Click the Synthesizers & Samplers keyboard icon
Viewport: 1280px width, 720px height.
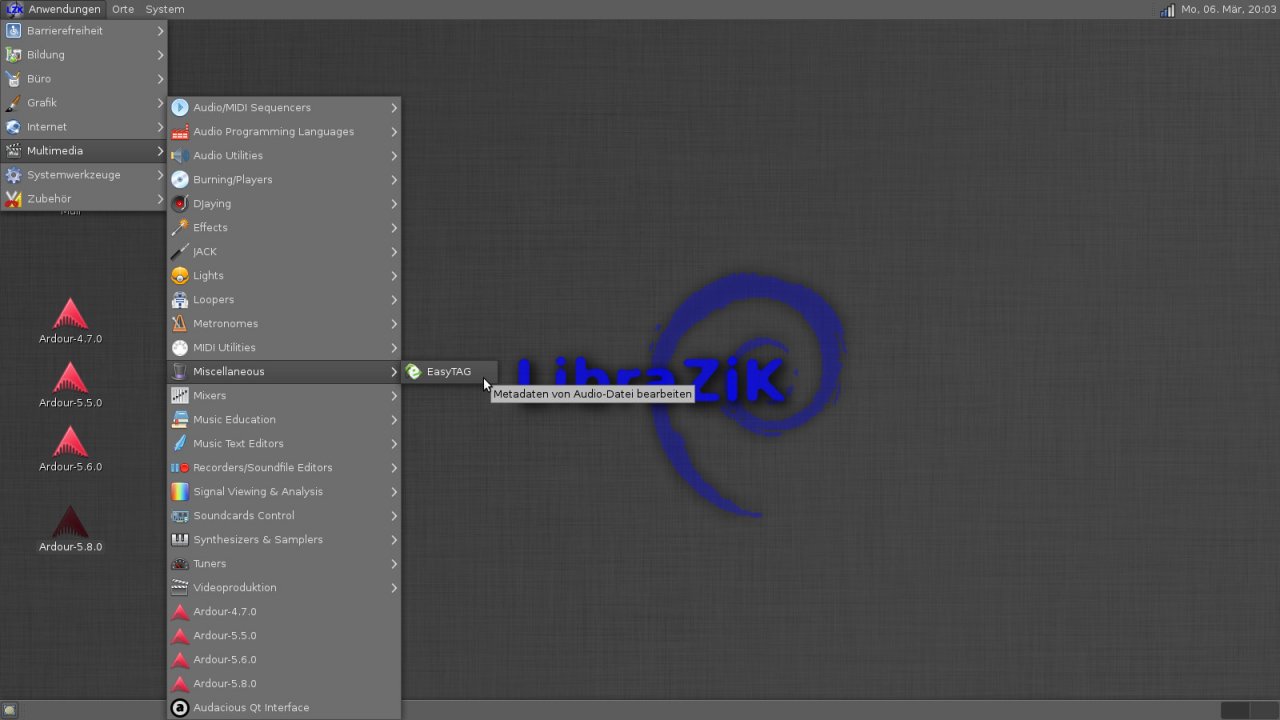[180, 539]
